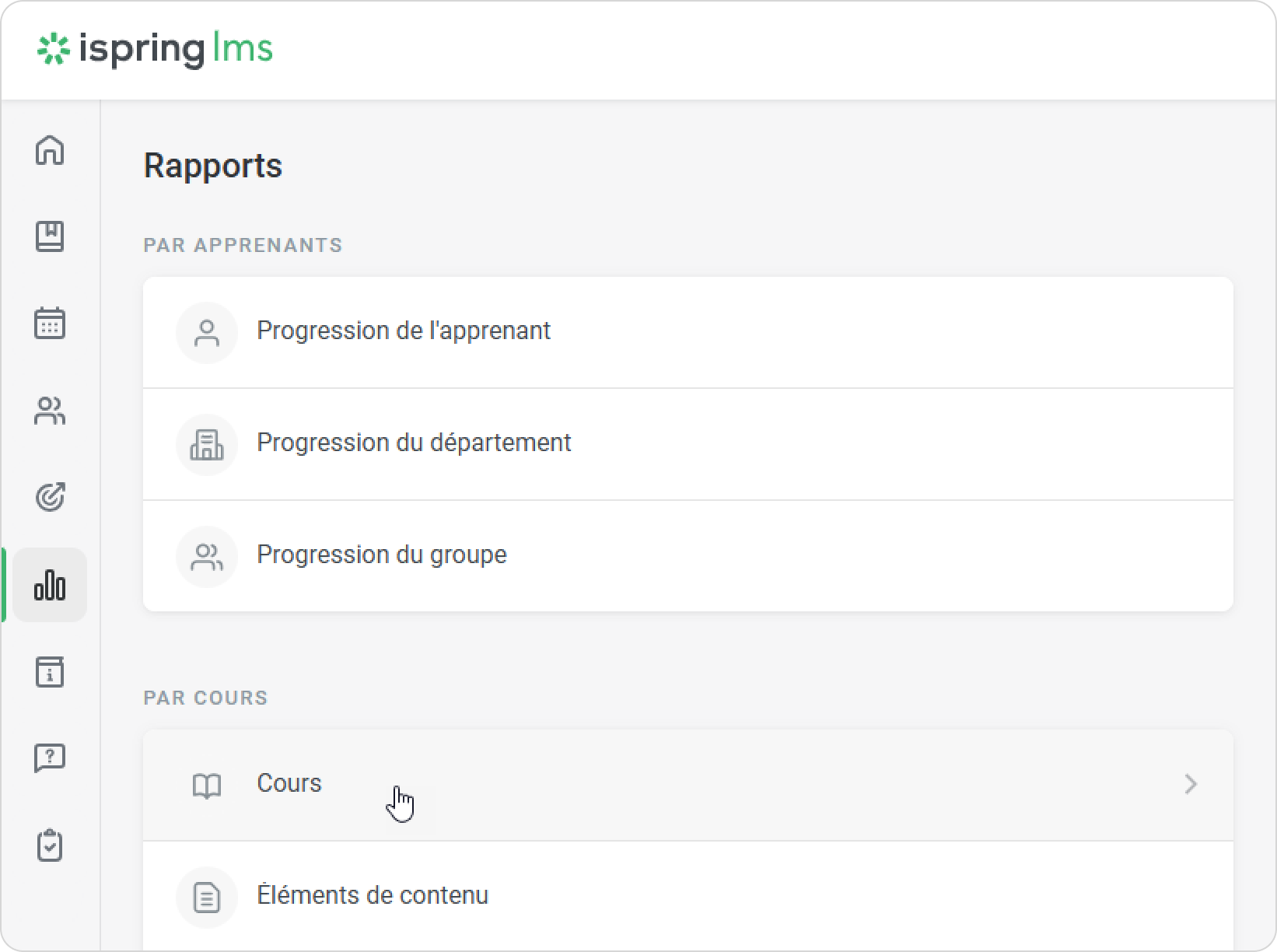Click the iSpring LMS logo
Screen dimensions: 1277x952
point(156,49)
